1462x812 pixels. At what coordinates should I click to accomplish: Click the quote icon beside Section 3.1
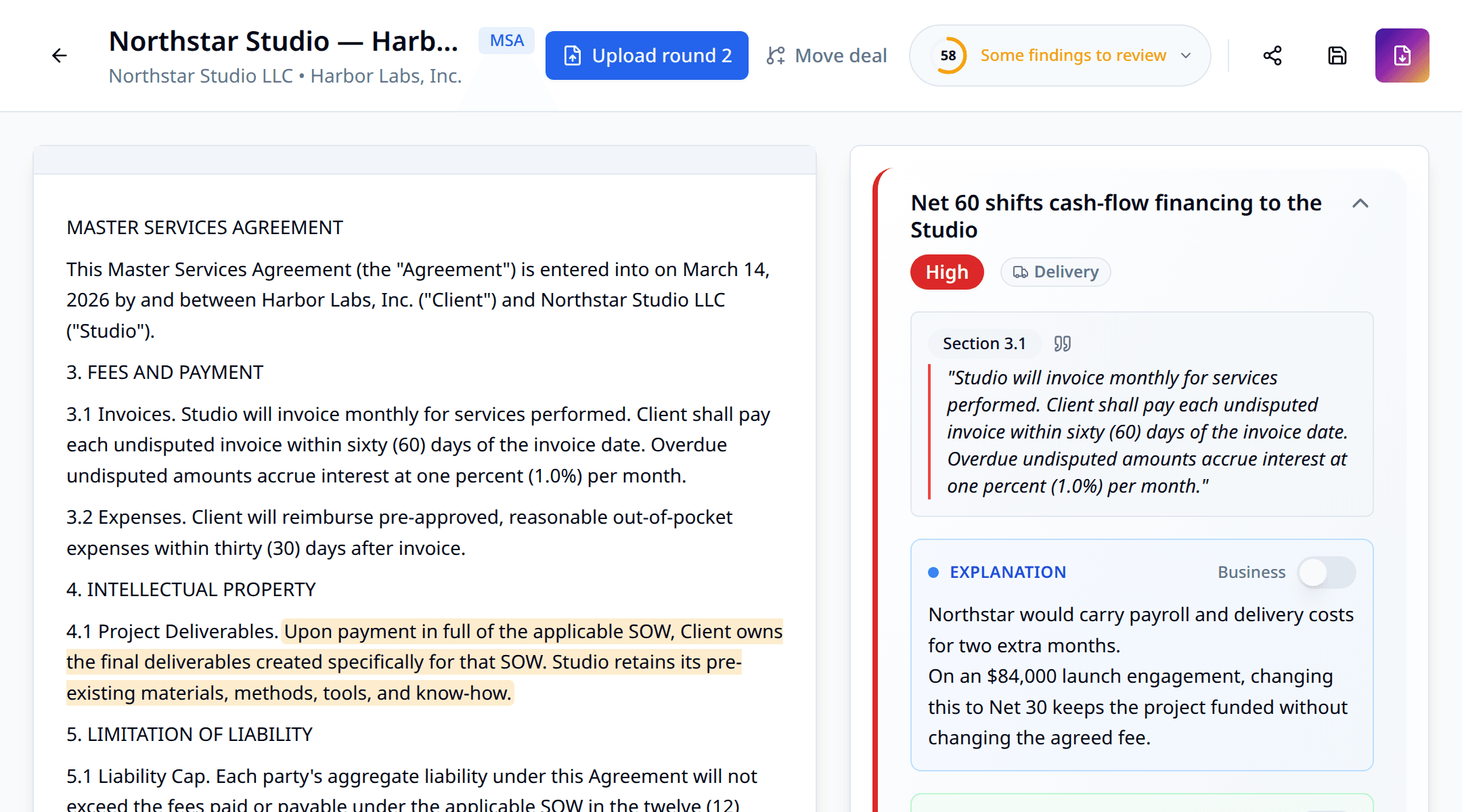1063,344
